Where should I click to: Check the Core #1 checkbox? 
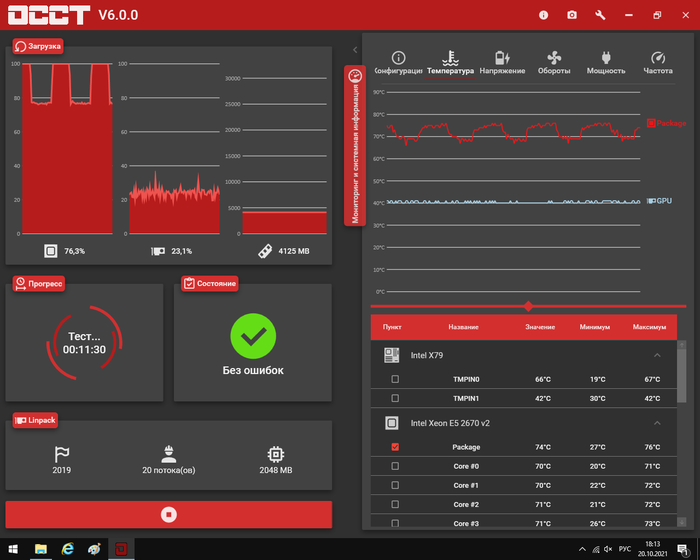coord(395,485)
